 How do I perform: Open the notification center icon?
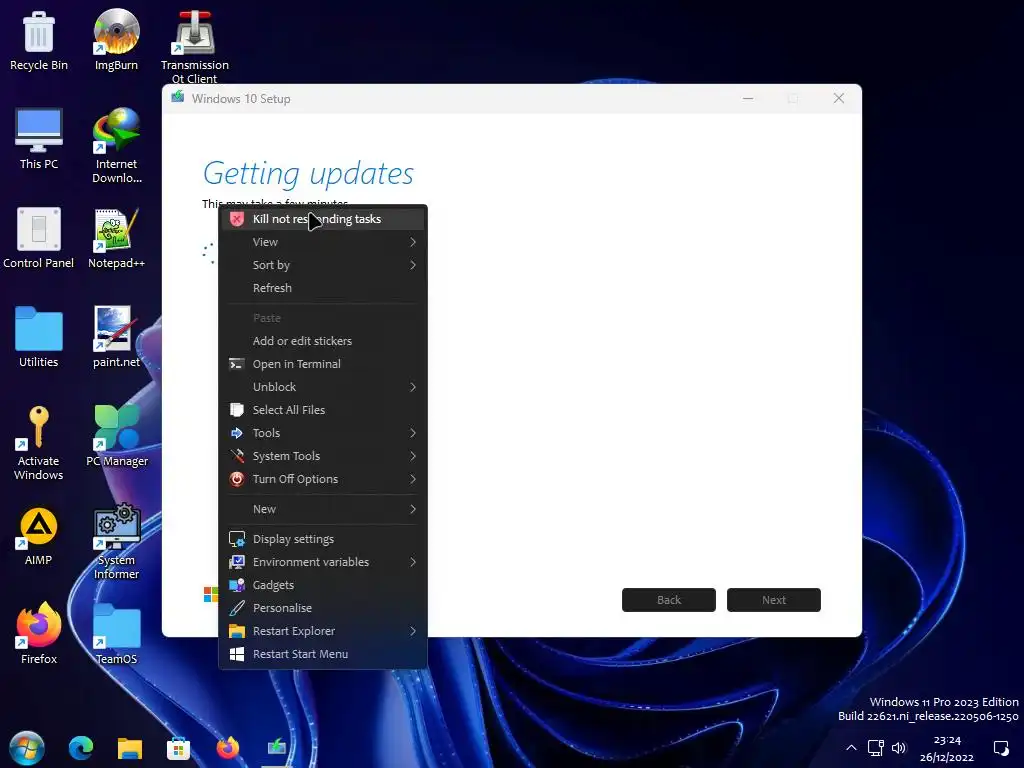click(1001, 748)
